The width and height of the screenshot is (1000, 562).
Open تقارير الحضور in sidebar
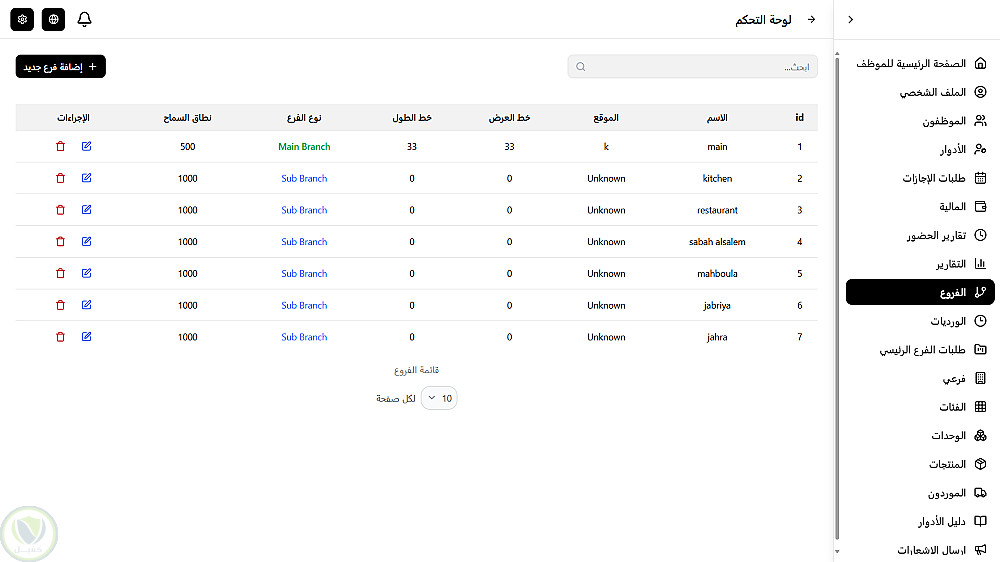coord(920,235)
